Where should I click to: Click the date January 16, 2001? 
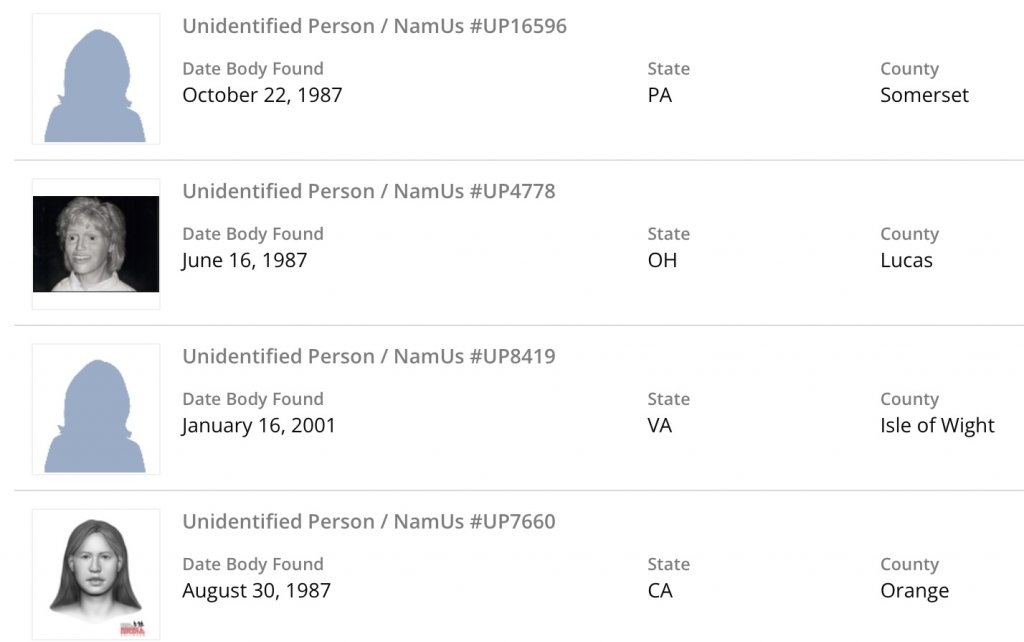pyautogui.click(x=259, y=425)
